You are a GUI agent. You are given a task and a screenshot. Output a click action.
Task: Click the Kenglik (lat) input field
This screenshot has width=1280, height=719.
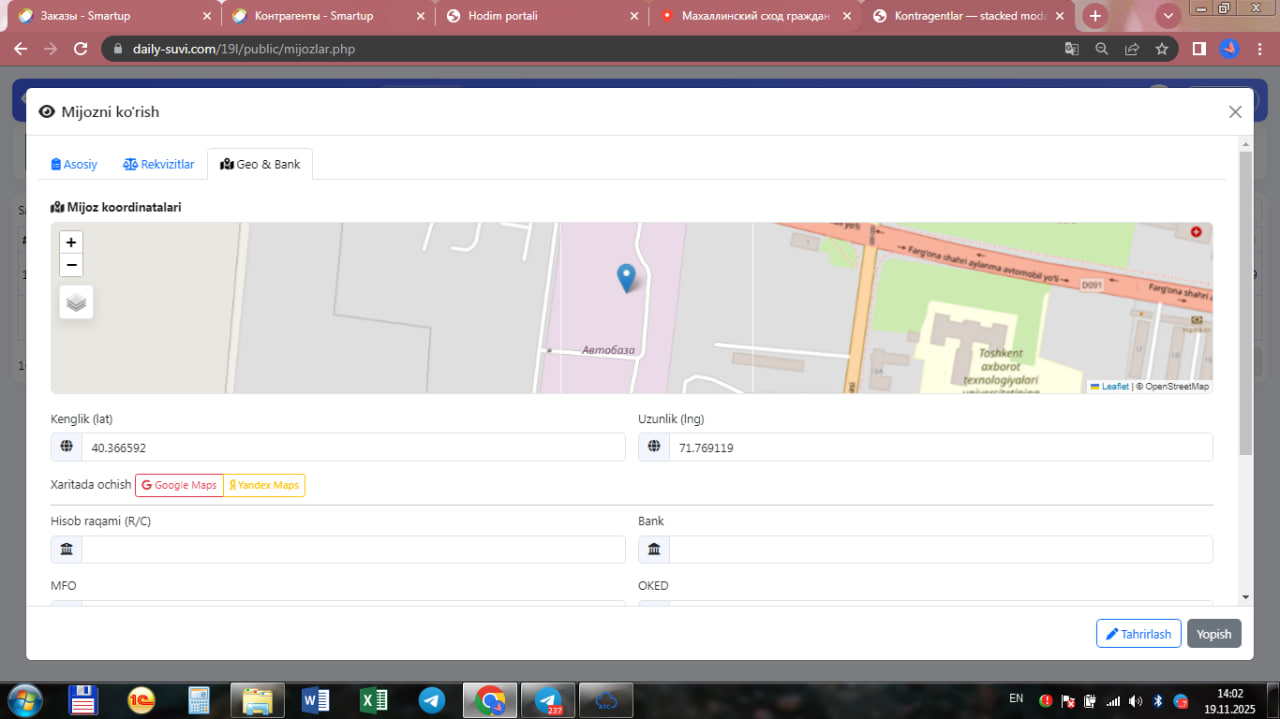pyautogui.click(x=352, y=448)
